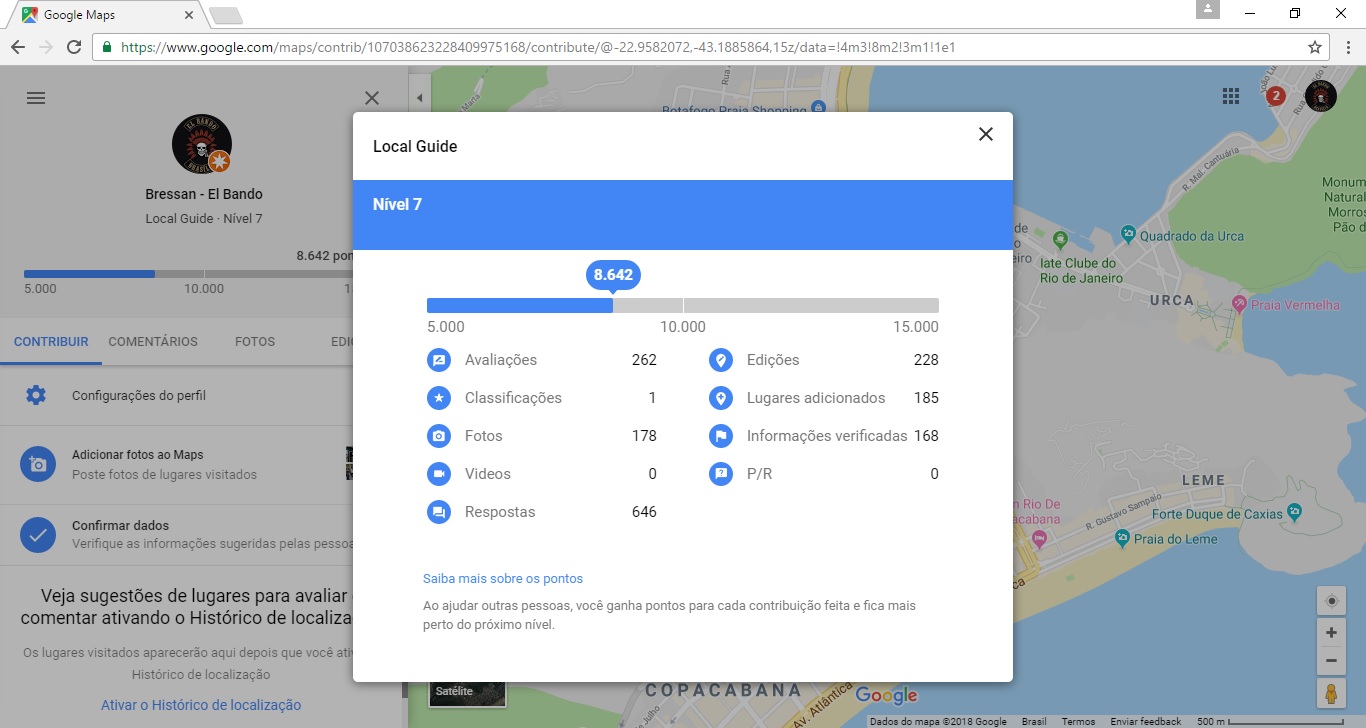
Task: Close the Local Guide dialog
Action: pyautogui.click(x=986, y=134)
